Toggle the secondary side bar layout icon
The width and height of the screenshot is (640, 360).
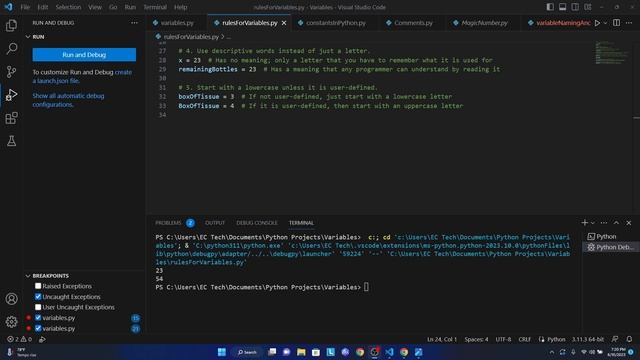pos(575,7)
